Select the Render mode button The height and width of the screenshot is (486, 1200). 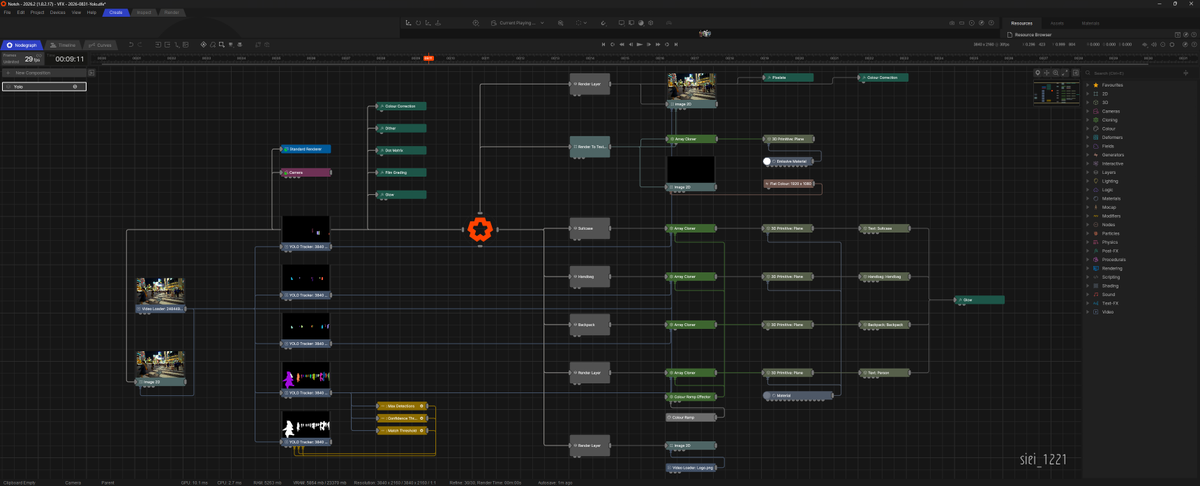point(172,12)
